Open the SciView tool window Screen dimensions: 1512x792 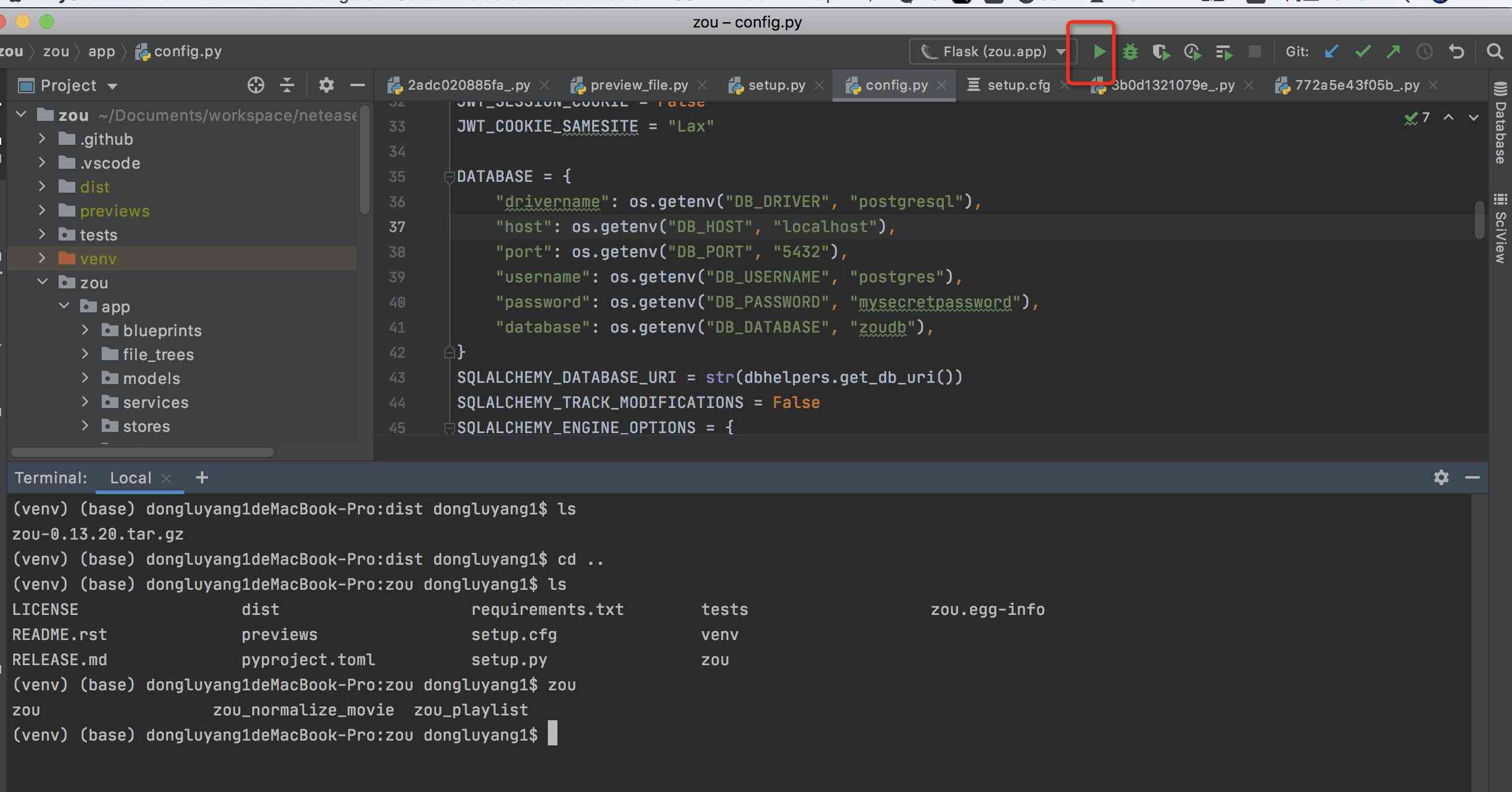click(1500, 228)
